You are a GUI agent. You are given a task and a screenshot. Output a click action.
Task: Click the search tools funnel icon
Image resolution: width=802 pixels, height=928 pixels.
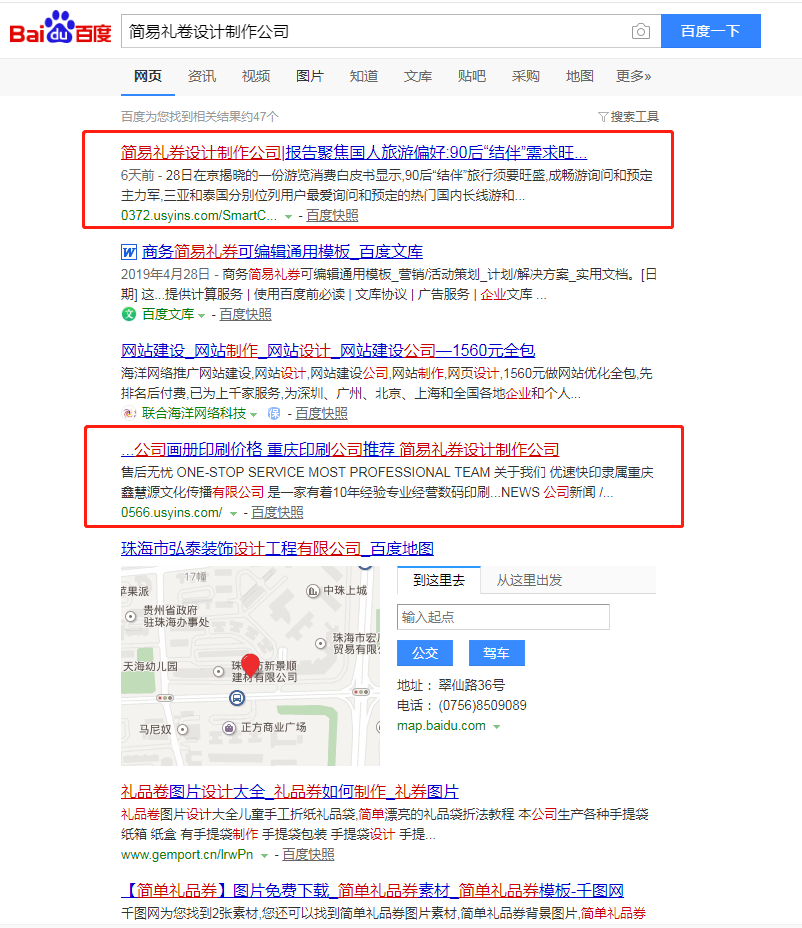pyautogui.click(x=603, y=117)
